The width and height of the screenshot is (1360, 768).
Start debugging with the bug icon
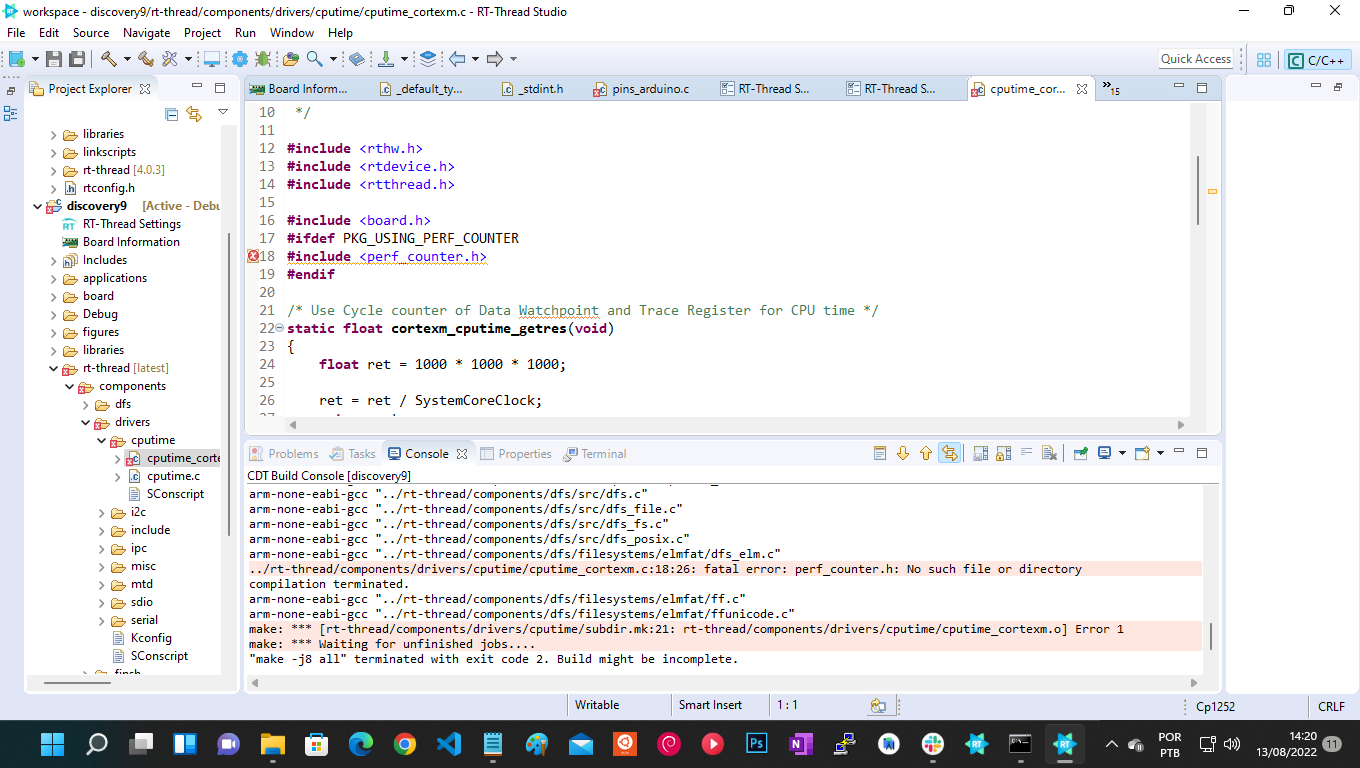click(264, 59)
